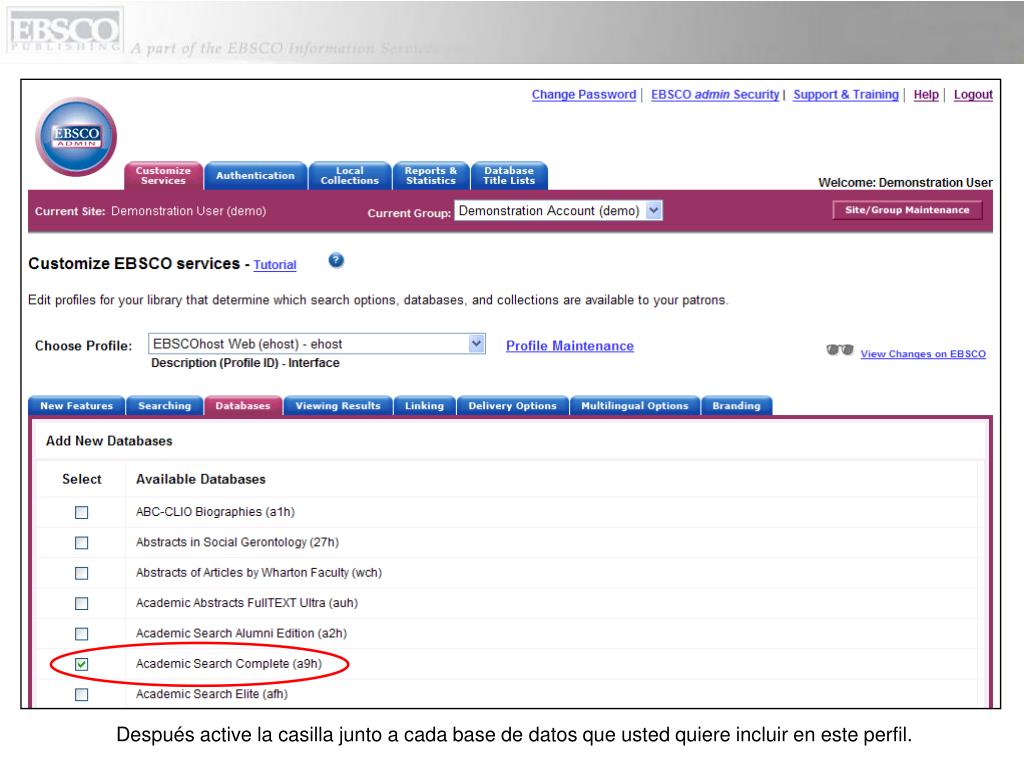
Task: Open Database Title Lists tab
Action: pyautogui.click(x=509, y=176)
